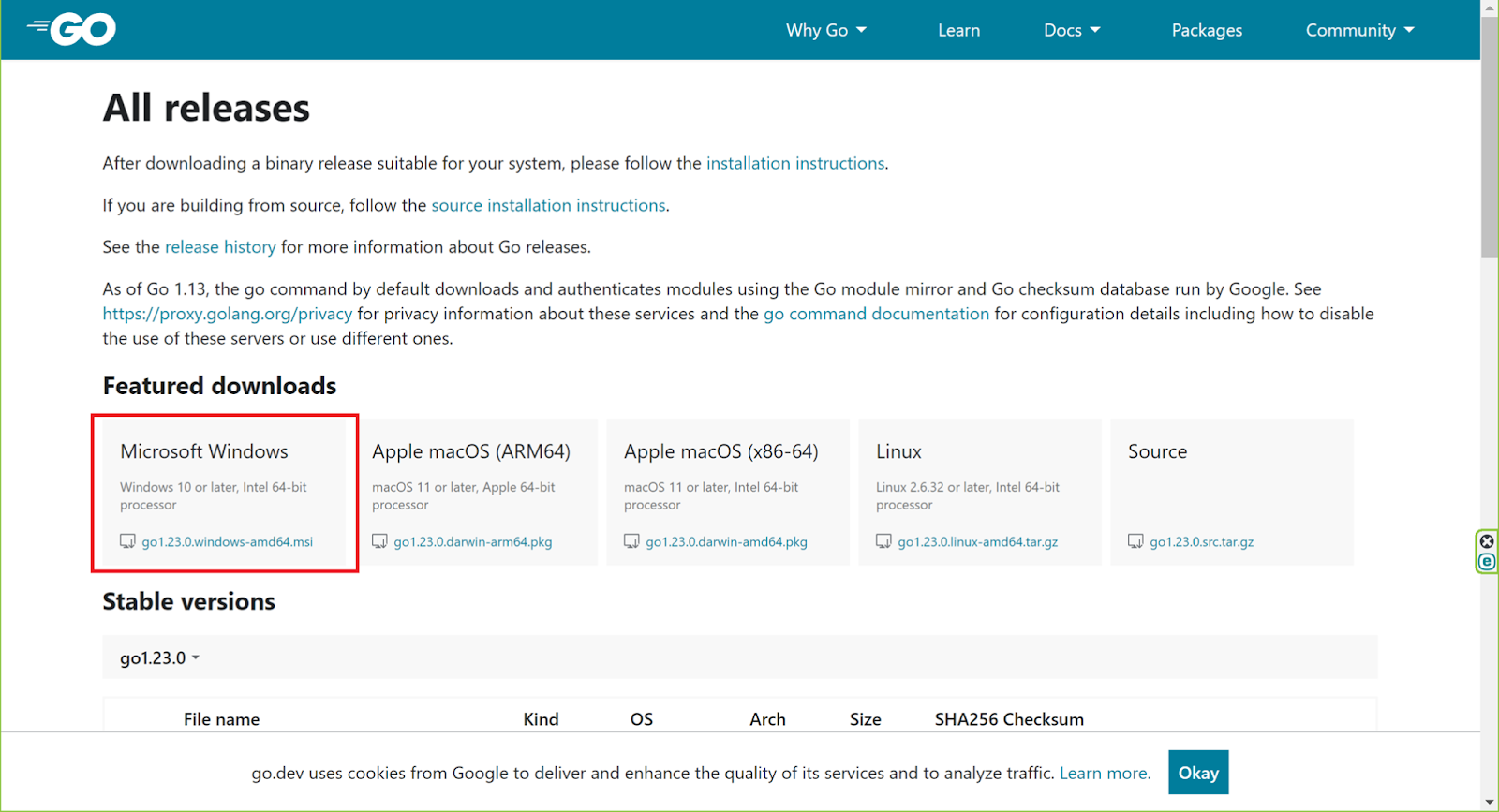Click the Kind column header
This screenshot has width=1499, height=812.
pyautogui.click(x=541, y=719)
